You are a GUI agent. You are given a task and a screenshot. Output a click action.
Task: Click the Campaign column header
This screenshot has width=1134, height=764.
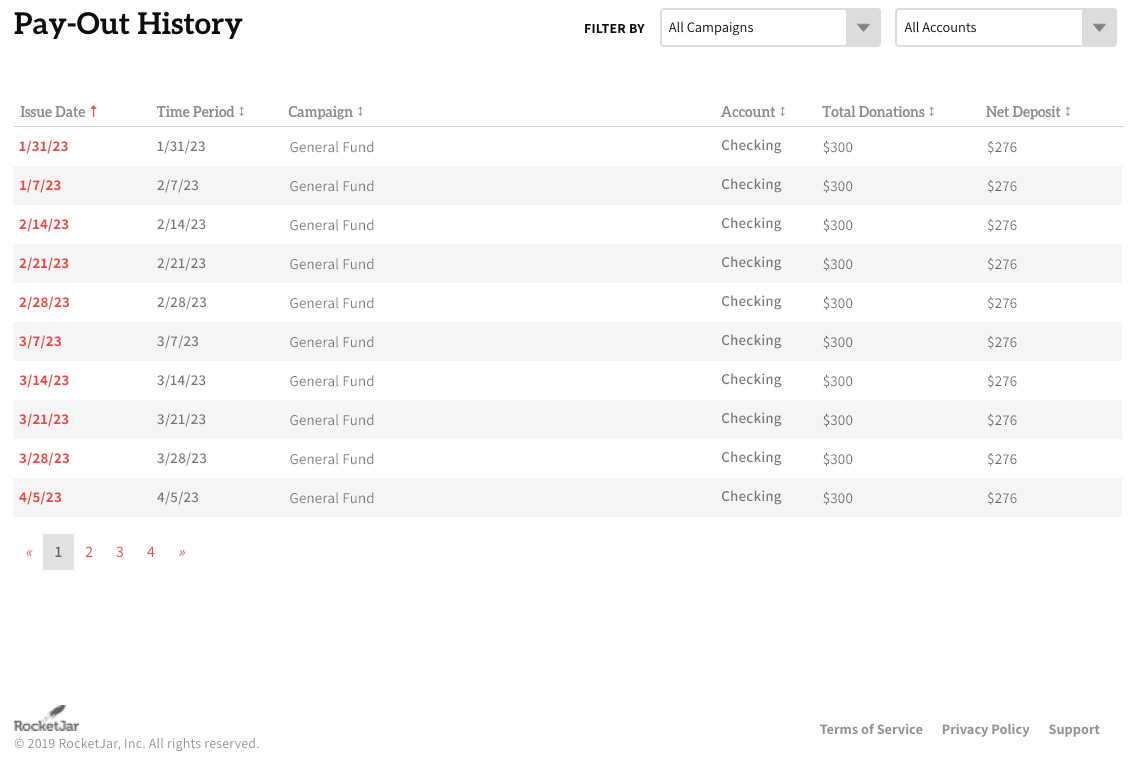(x=320, y=111)
